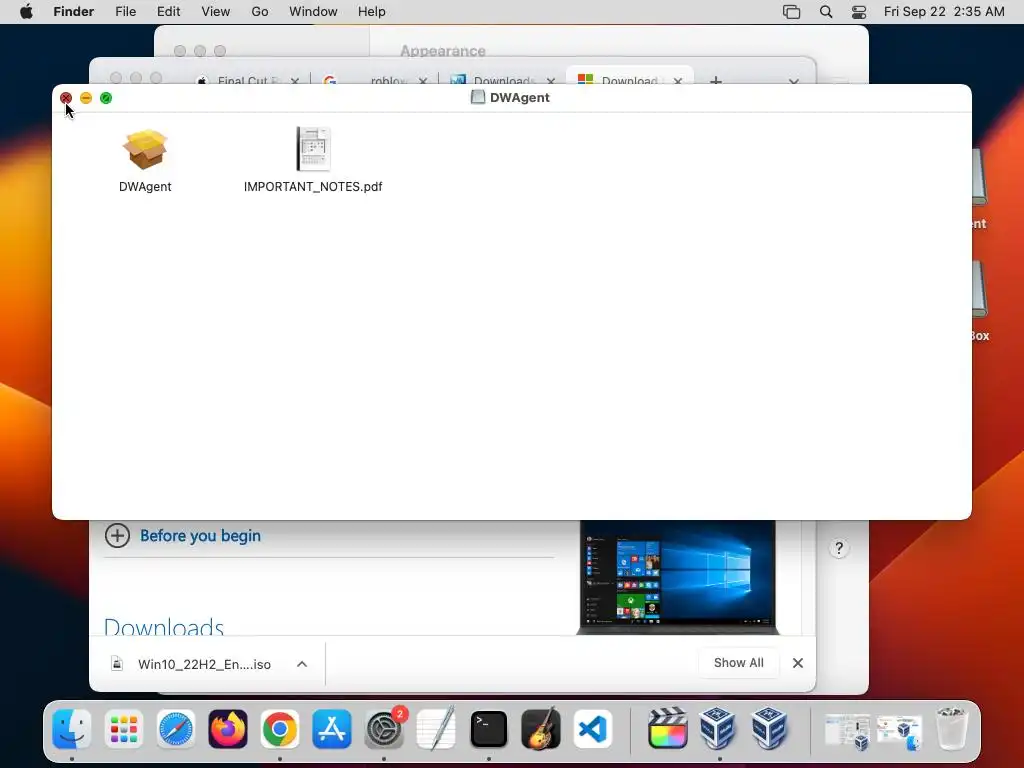This screenshot has width=1024, height=768.
Task: Open the Edit menu
Action: click(x=168, y=12)
